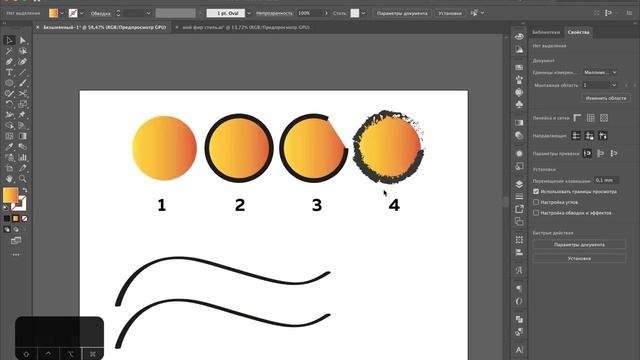640x360 pixels.
Task: Choose the Gradient tool in toolbar
Action: pyautogui.click(x=22, y=136)
